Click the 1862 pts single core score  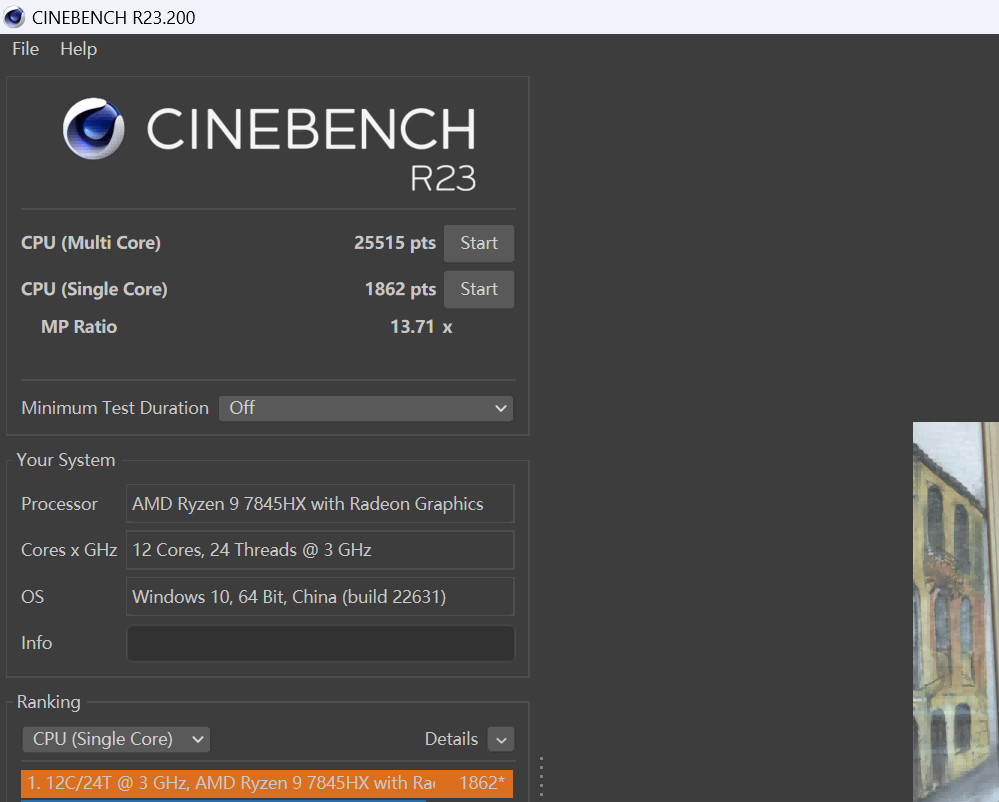(x=400, y=289)
